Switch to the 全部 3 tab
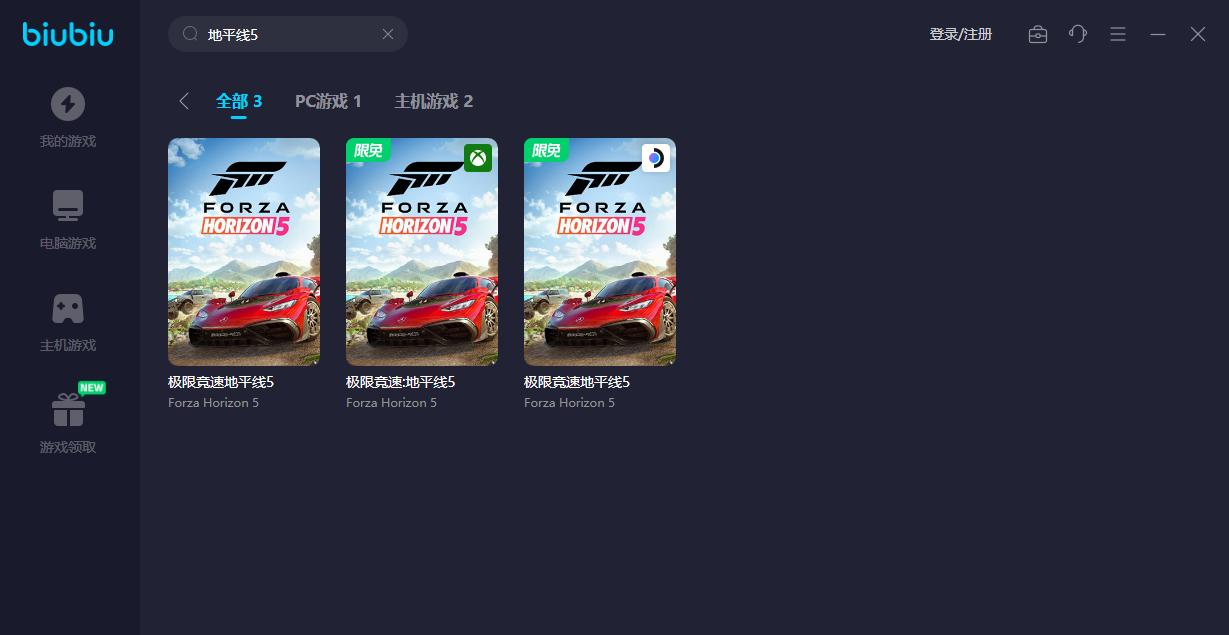This screenshot has width=1229, height=635. pyautogui.click(x=239, y=101)
